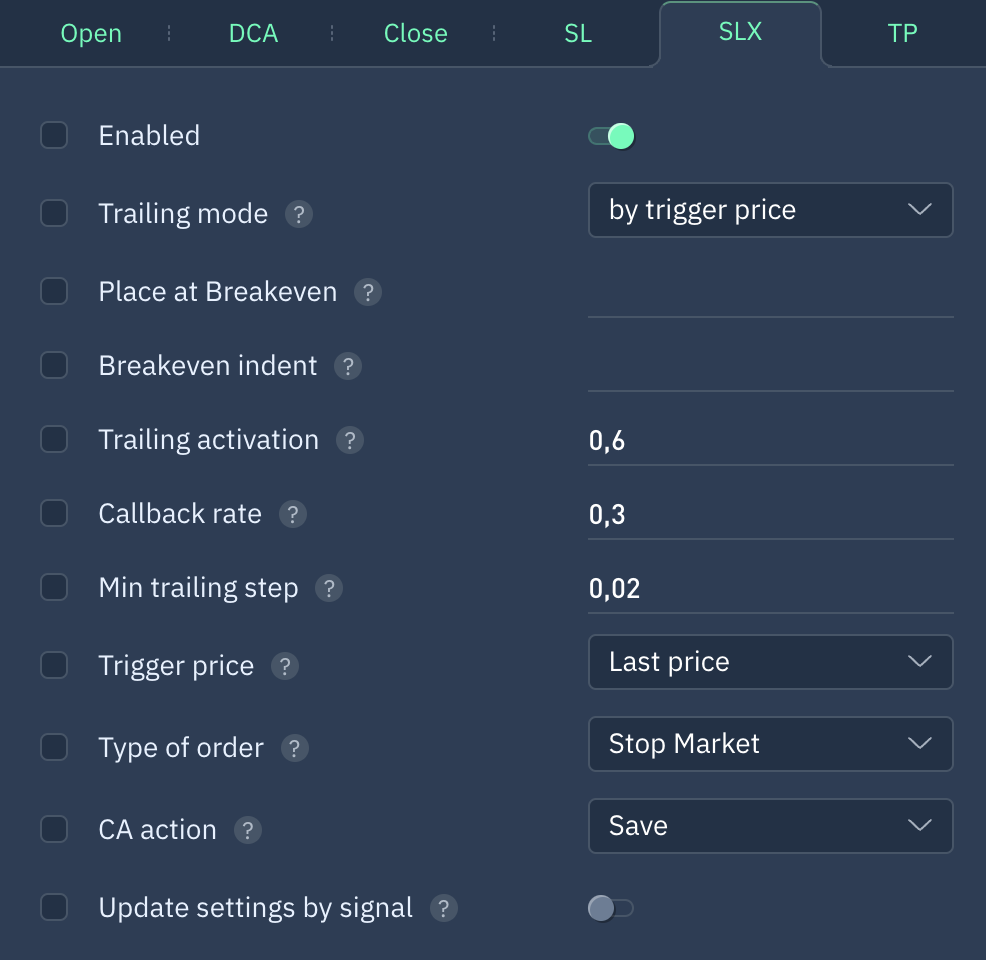Expand the CA action Save dropdown
Screen dimensions: 986x960
(770, 826)
